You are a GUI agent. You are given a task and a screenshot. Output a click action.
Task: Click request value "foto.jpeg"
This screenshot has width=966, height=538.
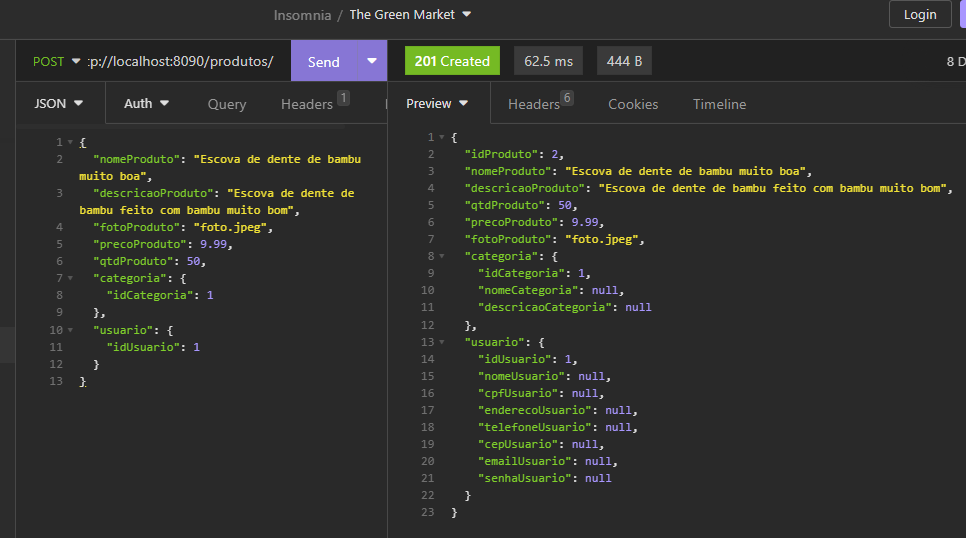pyautogui.click(x=230, y=227)
